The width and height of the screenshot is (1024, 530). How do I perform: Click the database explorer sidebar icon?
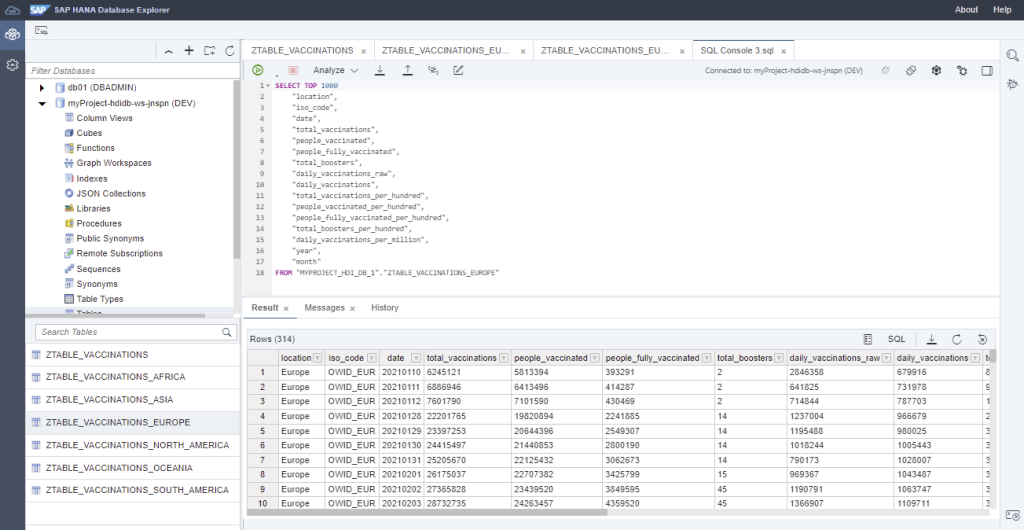click(12, 35)
